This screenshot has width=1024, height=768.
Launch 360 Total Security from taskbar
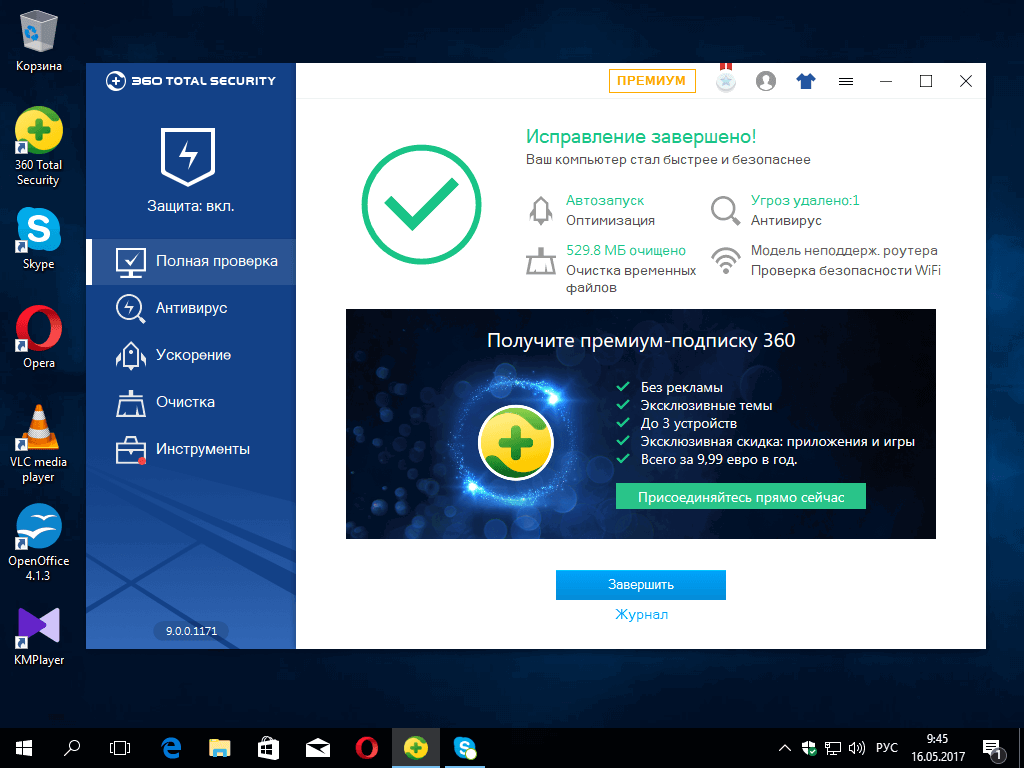click(416, 747)
